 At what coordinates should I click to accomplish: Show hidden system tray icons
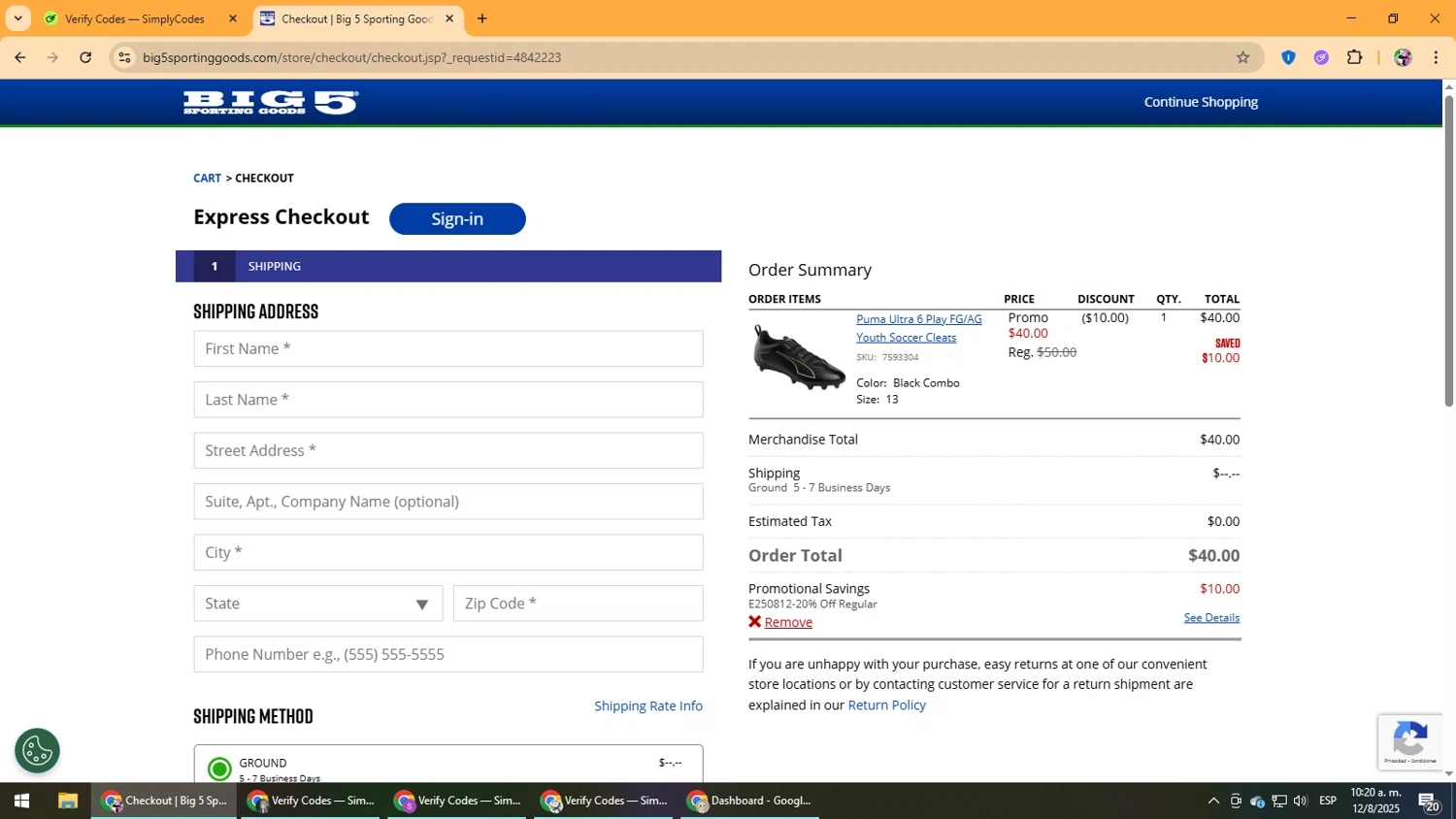(1212, 801)
